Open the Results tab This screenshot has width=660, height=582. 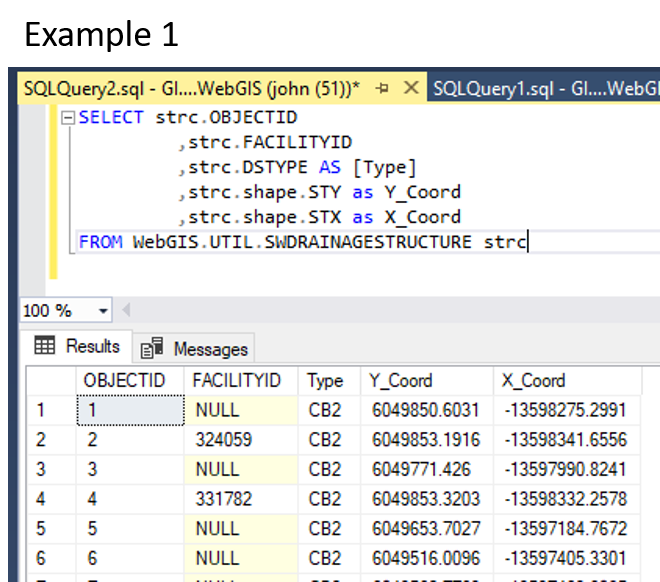click(77, 346)
